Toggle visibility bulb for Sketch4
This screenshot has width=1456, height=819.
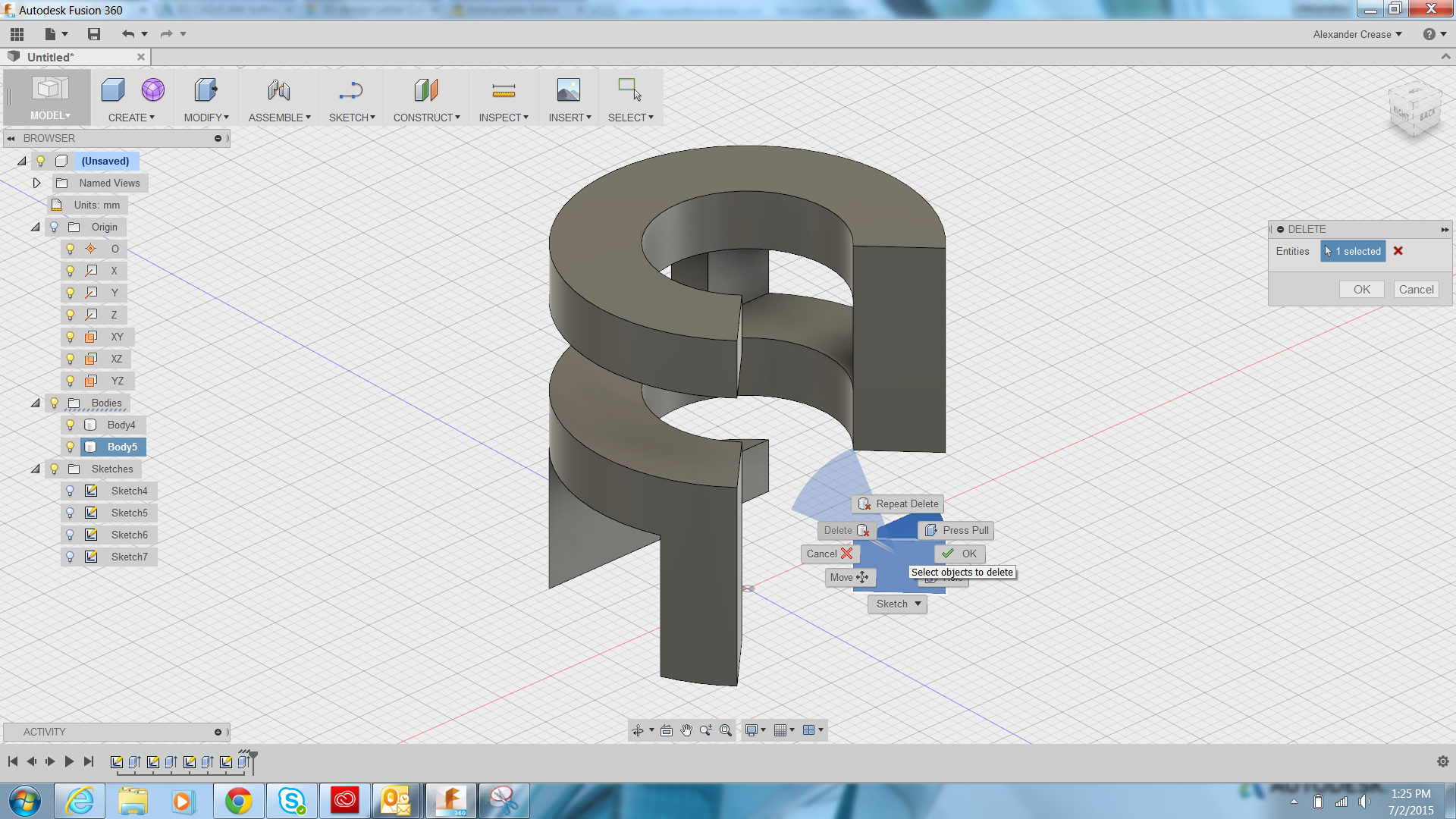(x=71, y=491)
